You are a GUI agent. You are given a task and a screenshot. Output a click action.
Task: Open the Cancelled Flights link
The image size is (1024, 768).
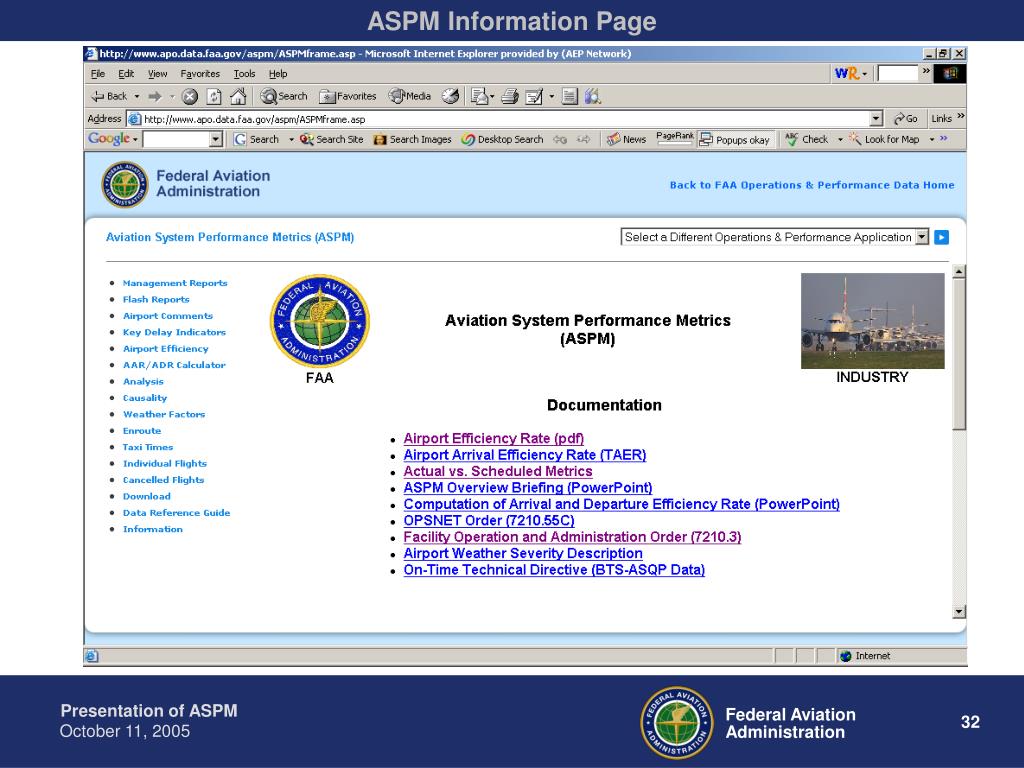pos(163,480)
